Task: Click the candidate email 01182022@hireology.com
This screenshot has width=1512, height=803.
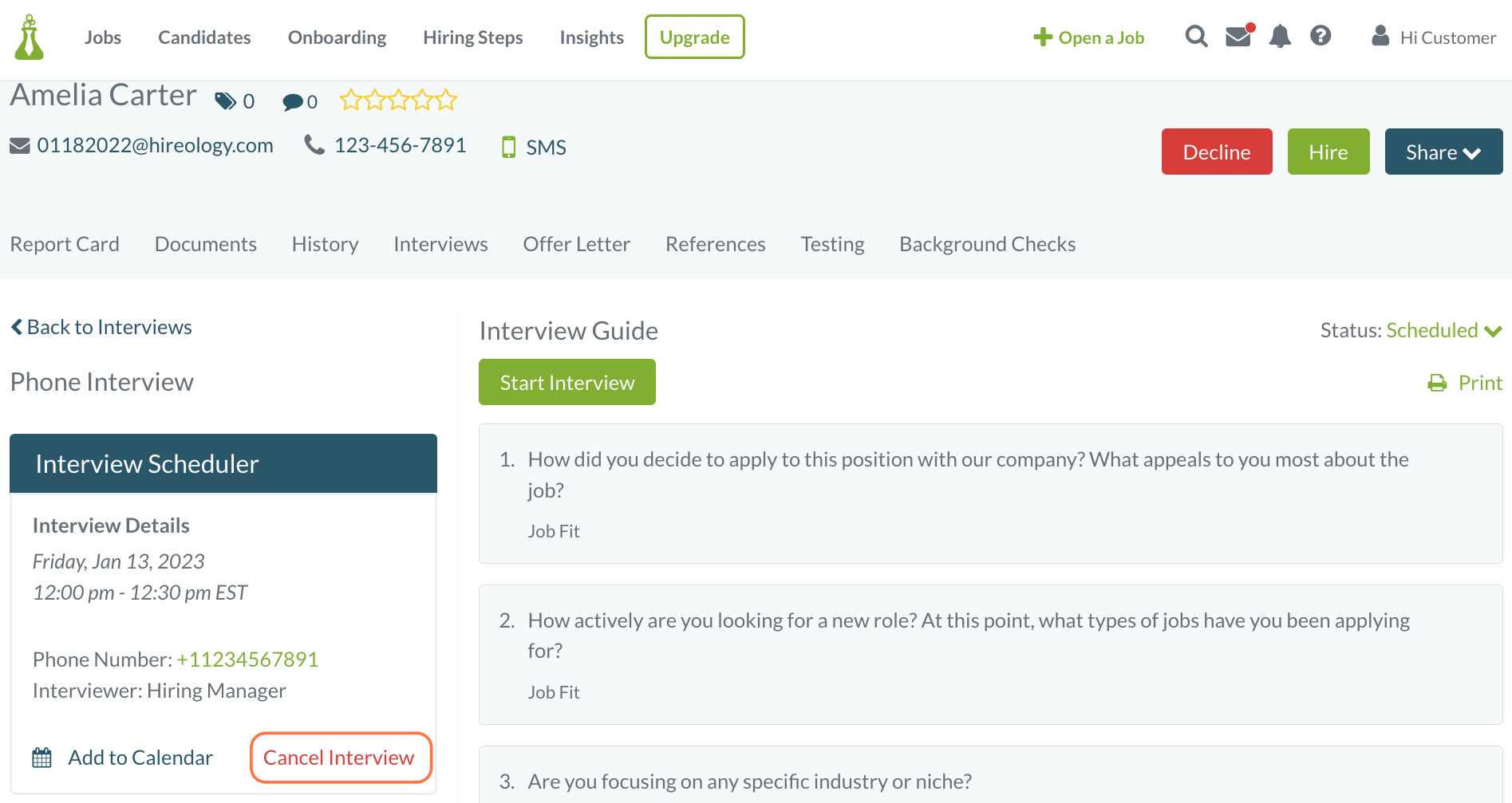Action: click(155, 145)
